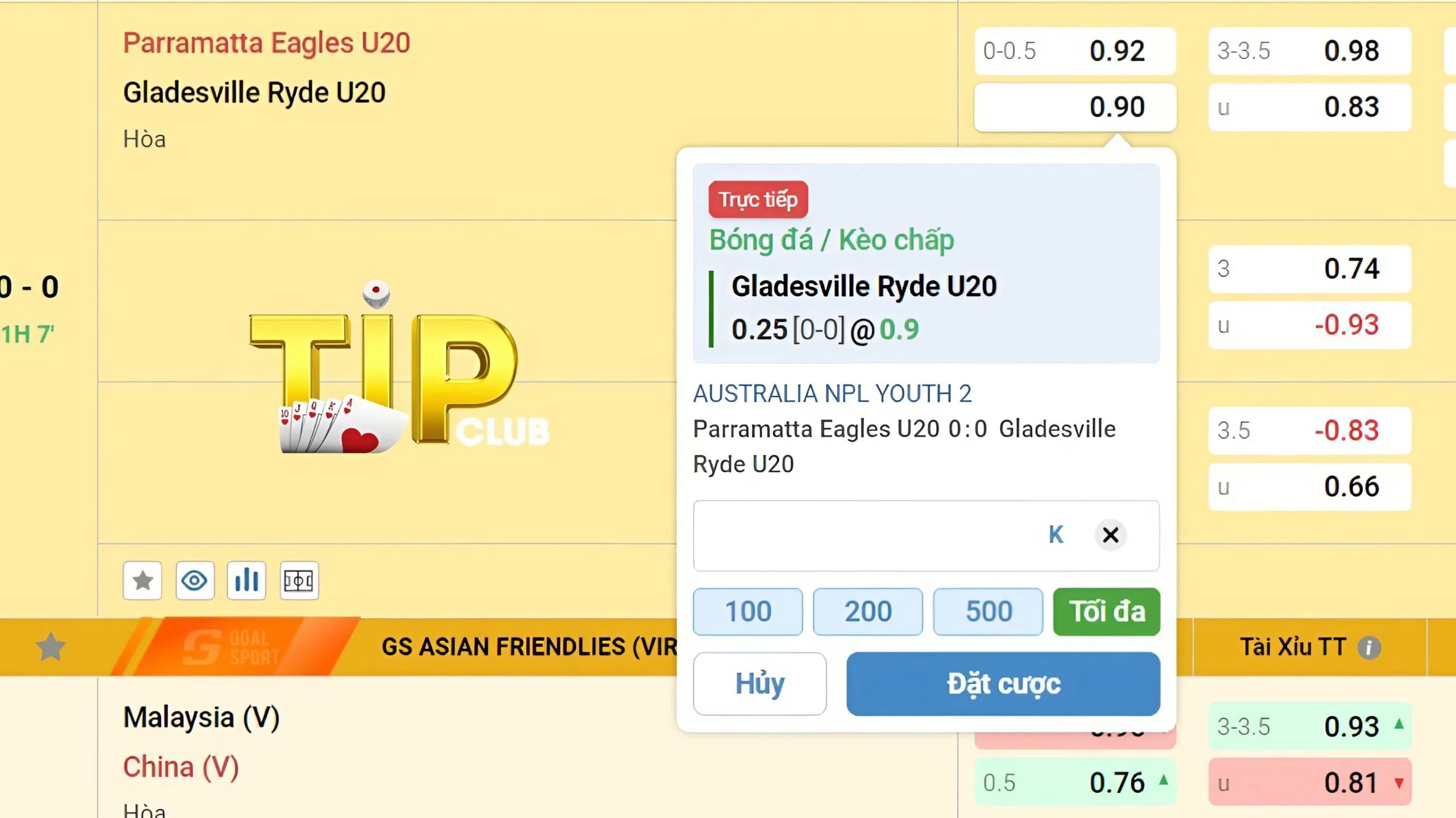This screenshot has width=1456, height=818.
Task: Select the 200 quick stake chip
Action: click(x=867, y=612)
